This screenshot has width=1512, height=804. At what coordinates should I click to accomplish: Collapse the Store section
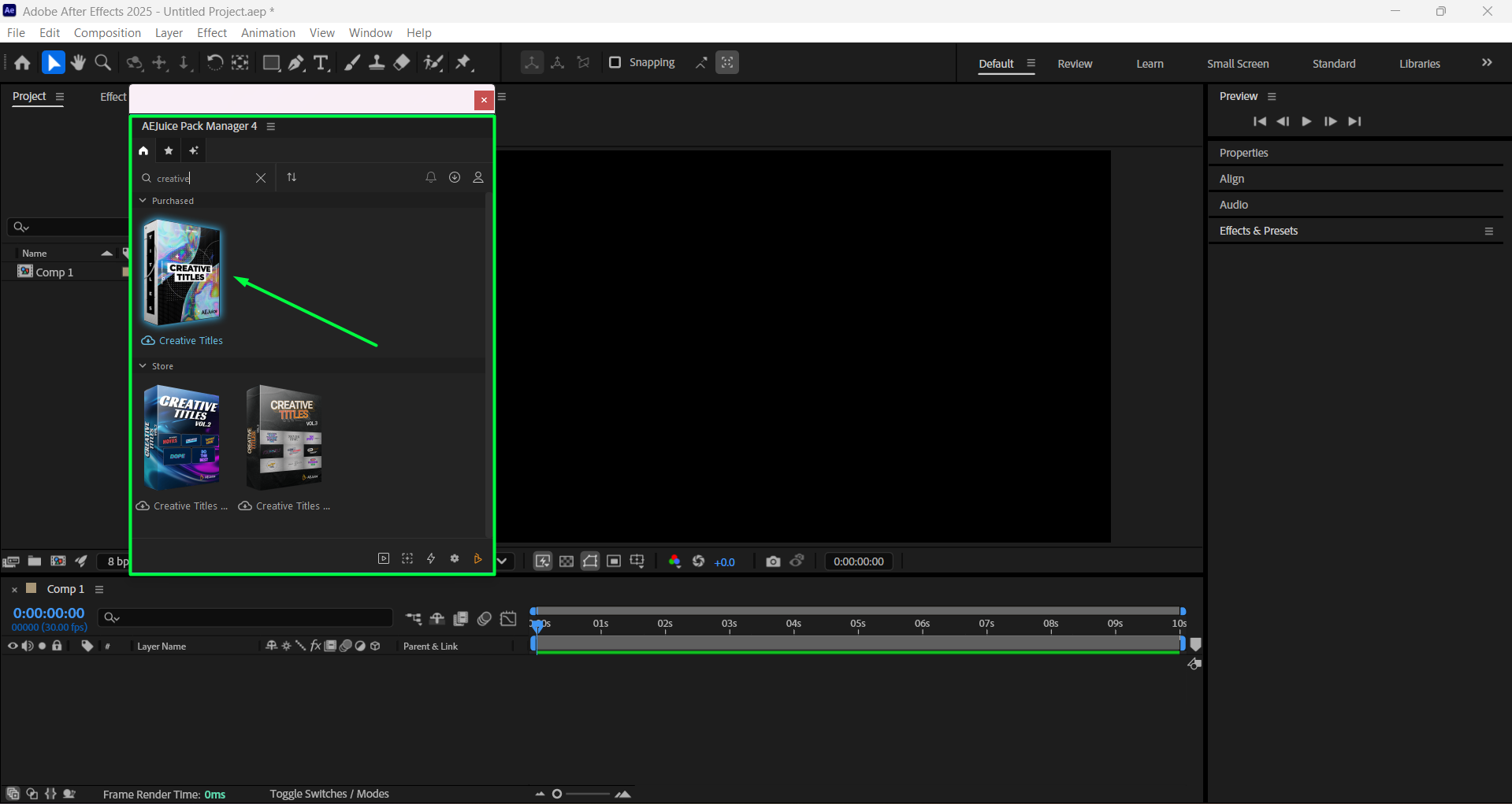143,366
